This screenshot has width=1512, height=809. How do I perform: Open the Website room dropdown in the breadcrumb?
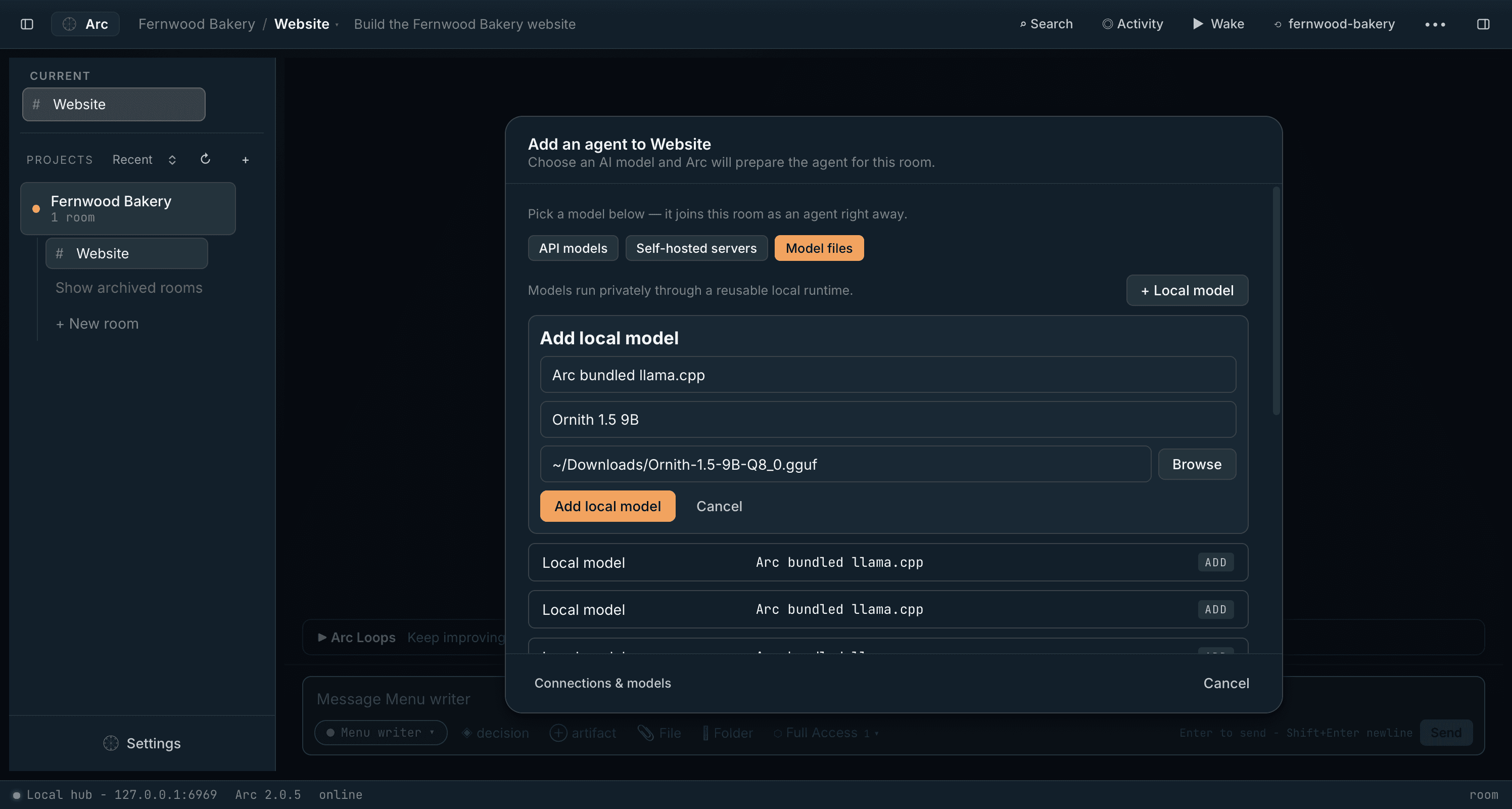(306, 24)
